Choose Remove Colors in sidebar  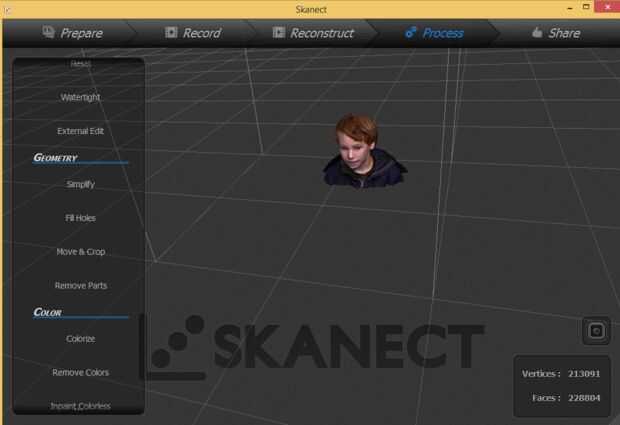[x=80, y=372]
